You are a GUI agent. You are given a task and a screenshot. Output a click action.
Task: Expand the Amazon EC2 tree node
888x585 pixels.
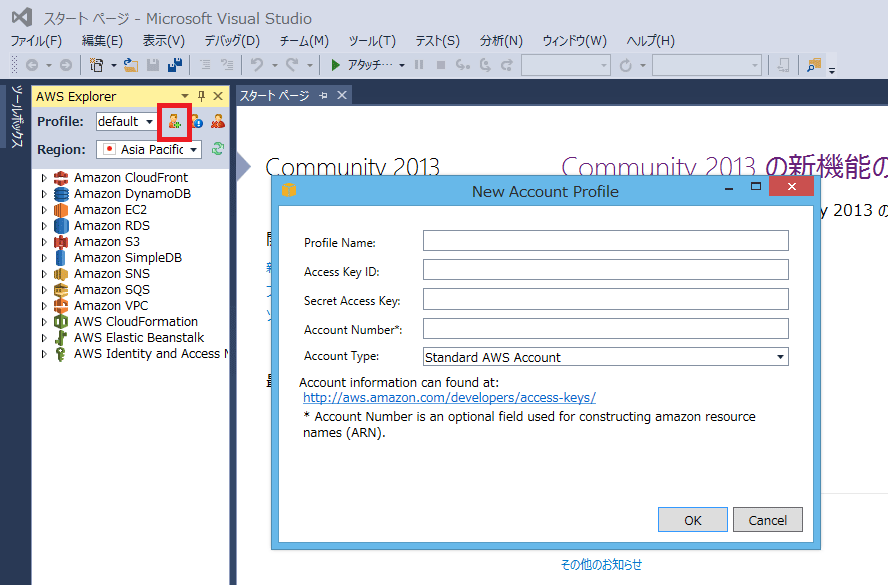pyautogui.click(x=44, y=210)
